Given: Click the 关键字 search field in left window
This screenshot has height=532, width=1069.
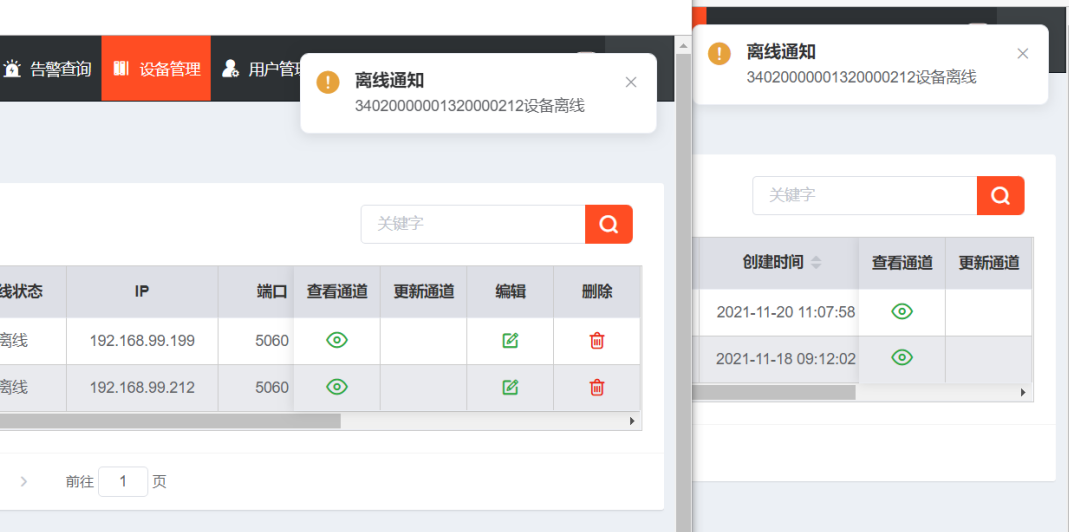Looking at the screenshot, I should [473, 224].
